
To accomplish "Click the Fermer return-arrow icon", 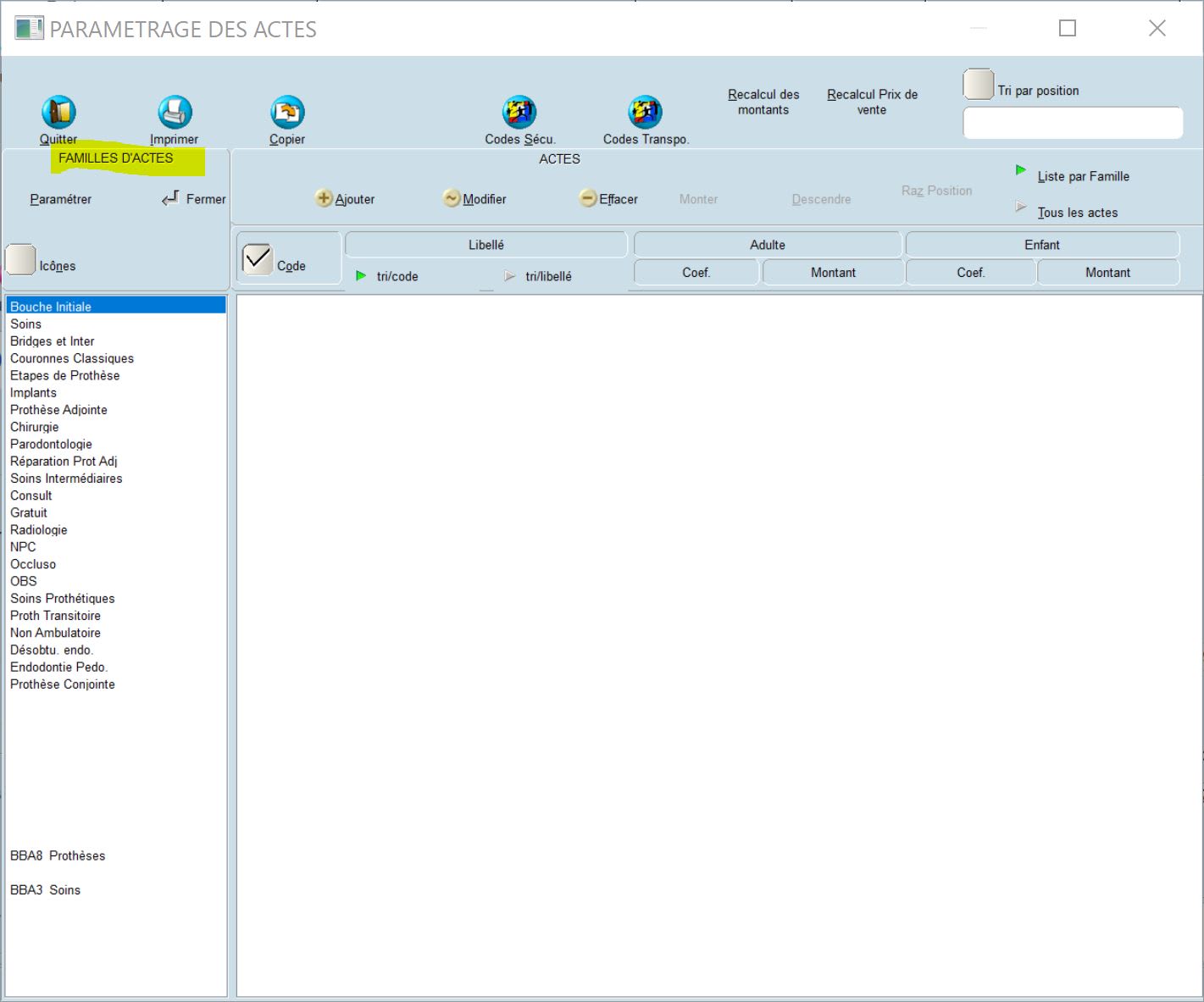I will tap(170, 198).
